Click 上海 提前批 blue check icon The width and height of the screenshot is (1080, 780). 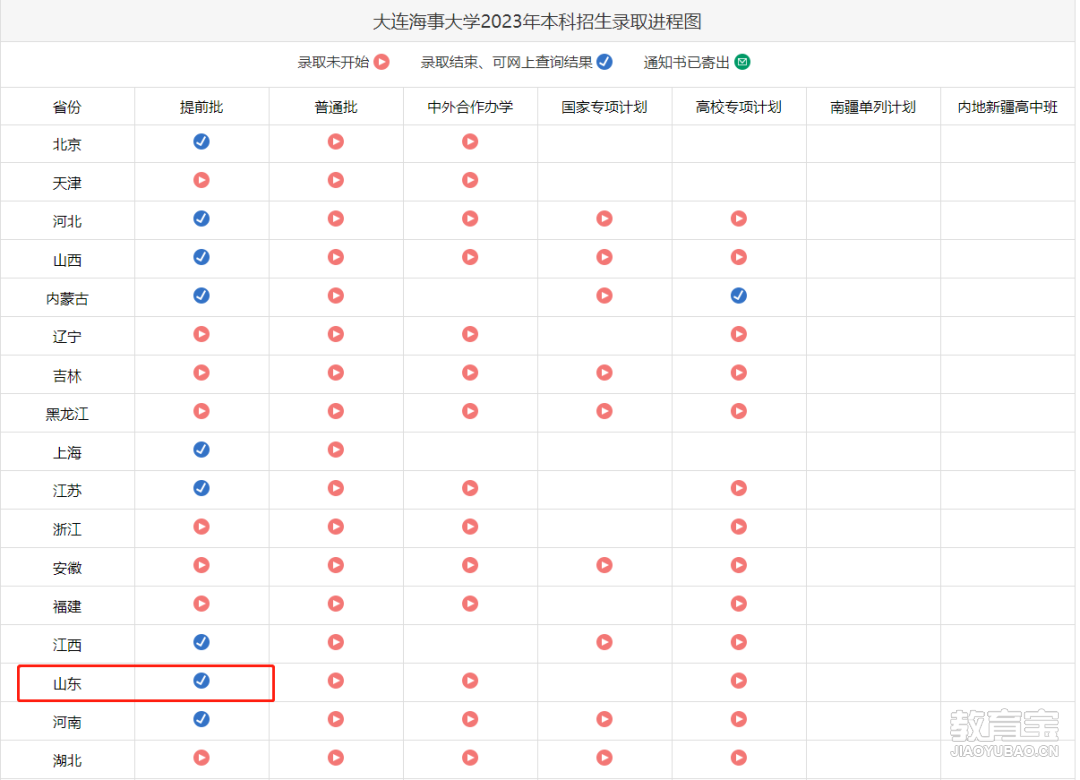[201, 449]
